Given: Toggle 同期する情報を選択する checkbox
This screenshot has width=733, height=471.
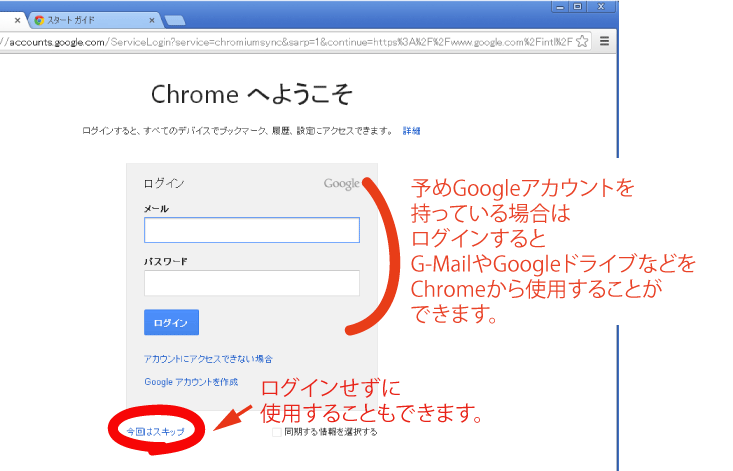Looking at the screenshot, I should tap(277, 432).
